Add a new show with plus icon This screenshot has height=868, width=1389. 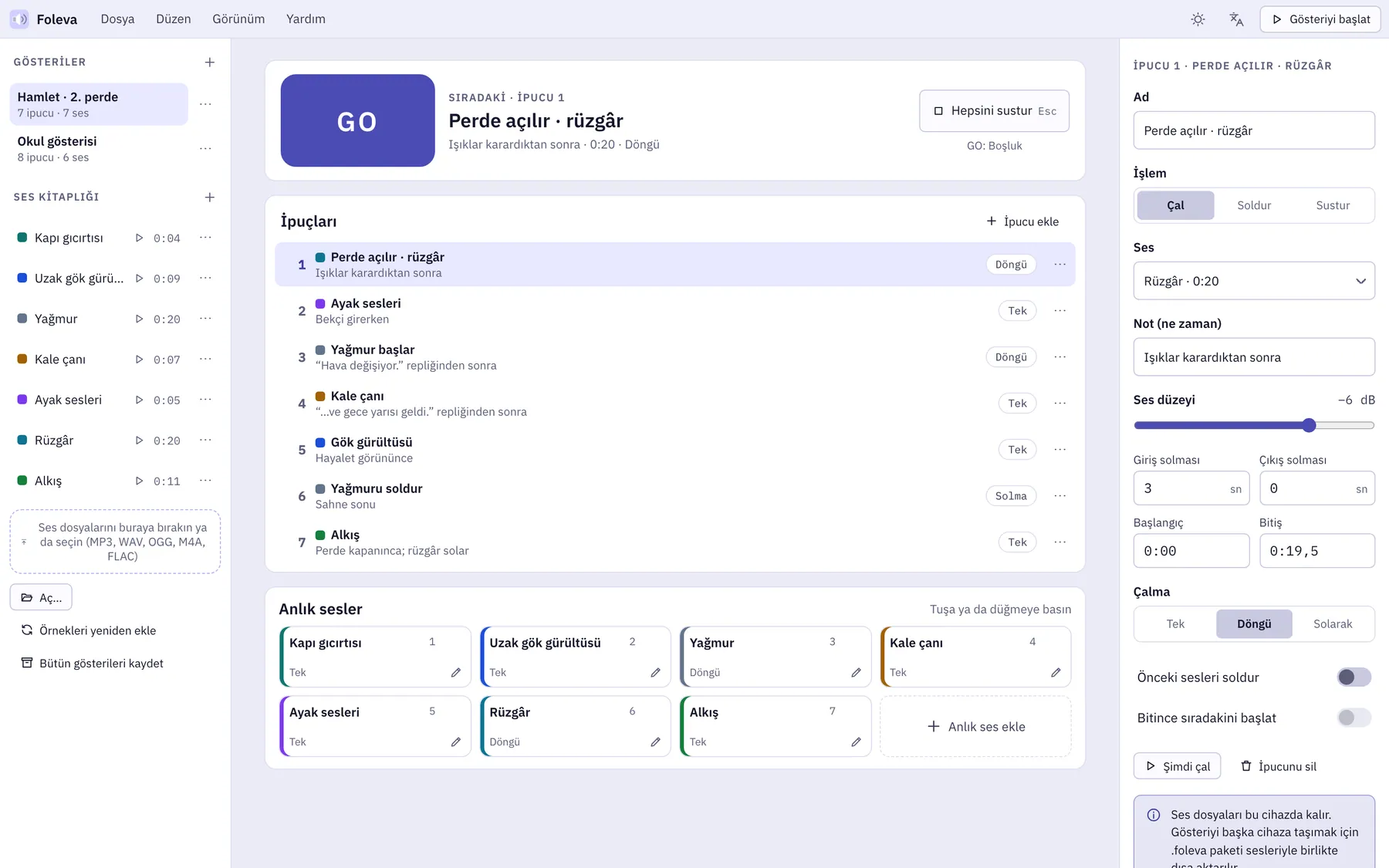(209, 62)
